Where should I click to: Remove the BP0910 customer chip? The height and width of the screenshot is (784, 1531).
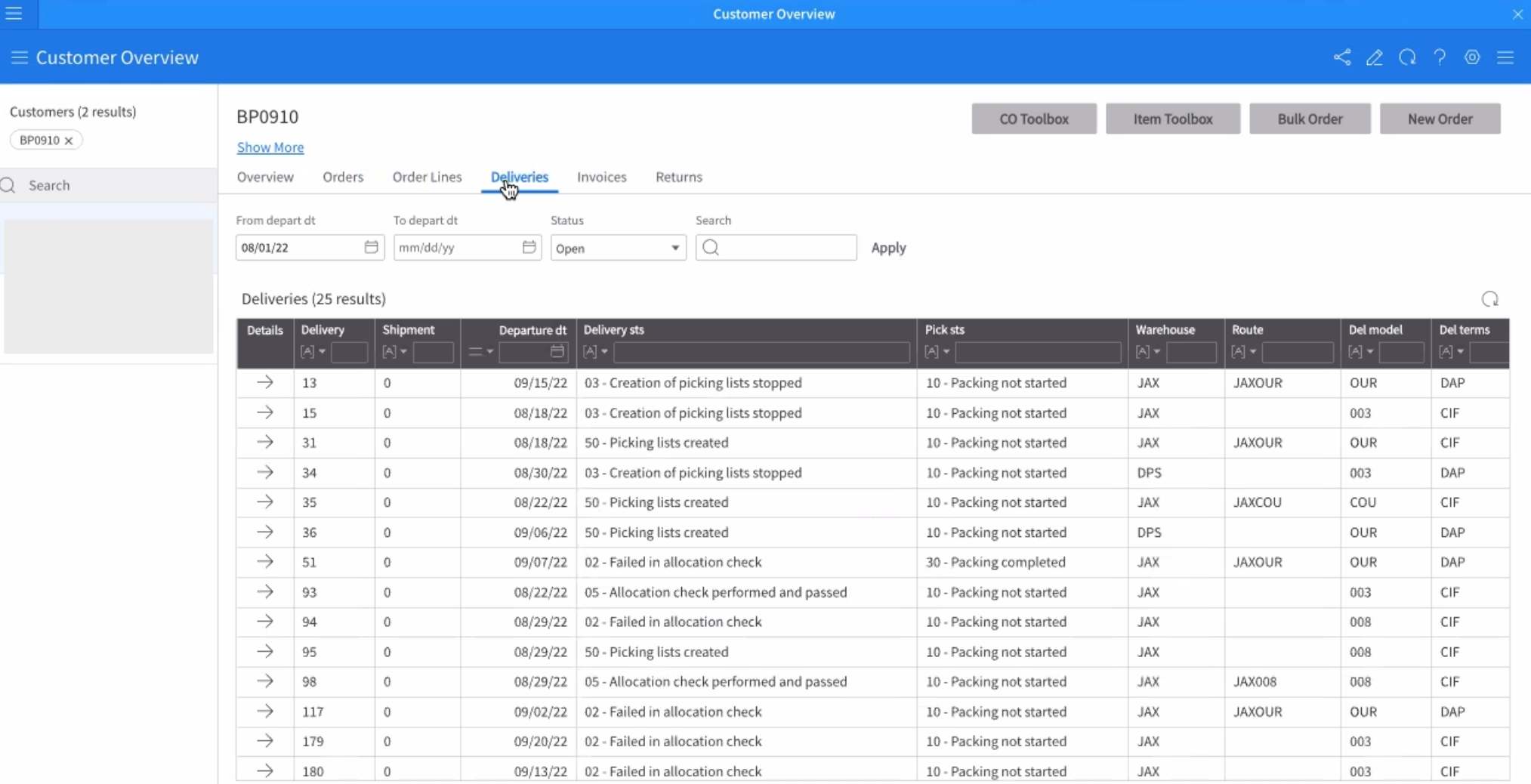coord(69,140)
